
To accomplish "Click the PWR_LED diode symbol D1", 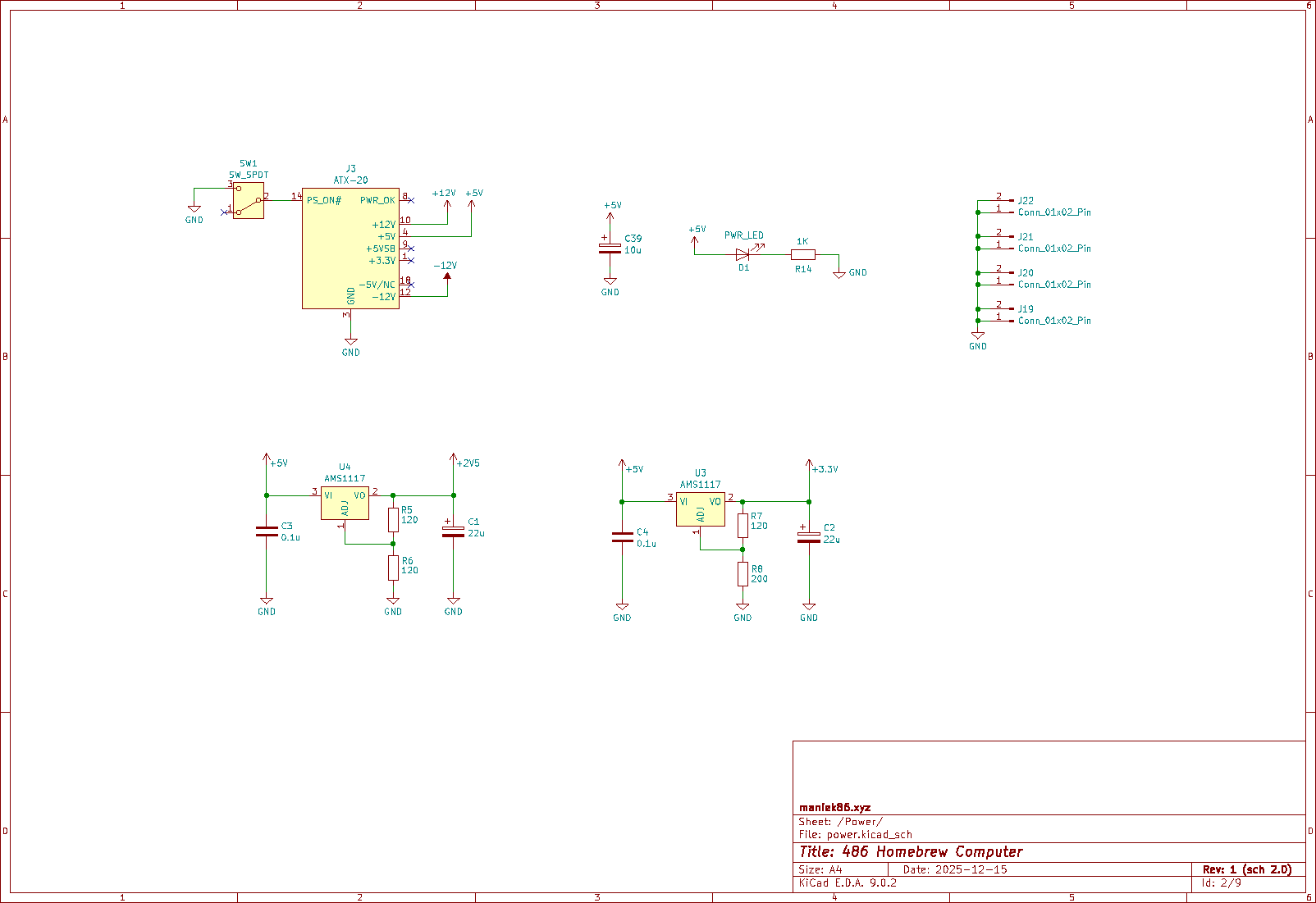I will click(743, 254).
